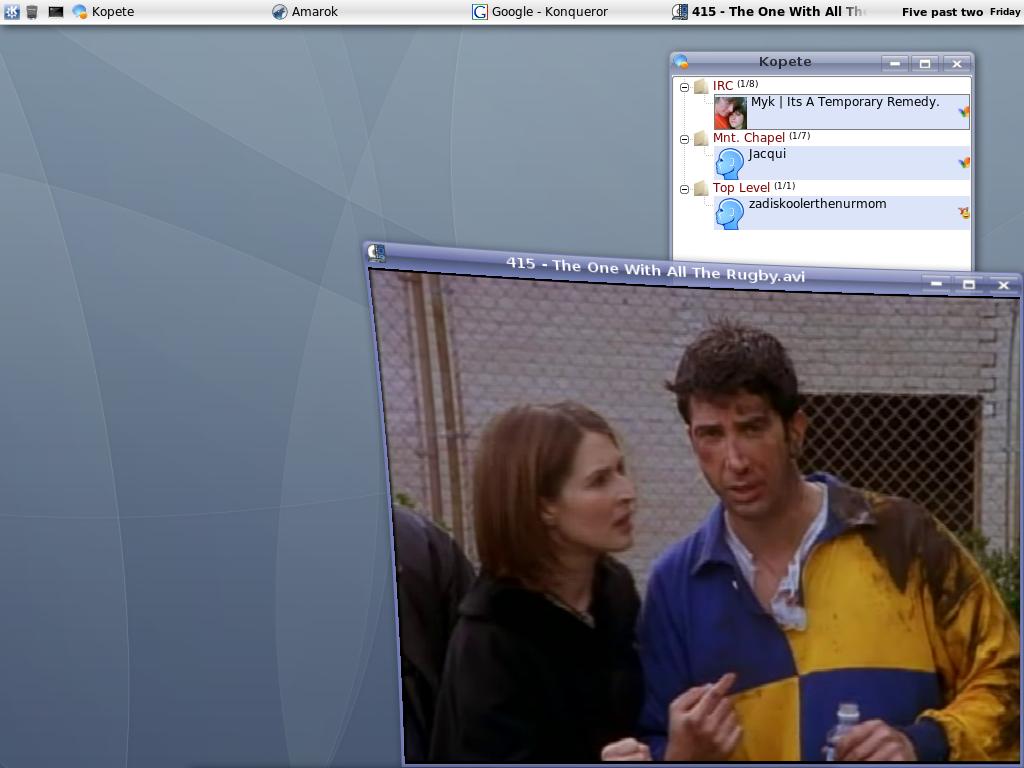Click protocol icon on zadiskoolerthenurmom's row

(964, 212)
